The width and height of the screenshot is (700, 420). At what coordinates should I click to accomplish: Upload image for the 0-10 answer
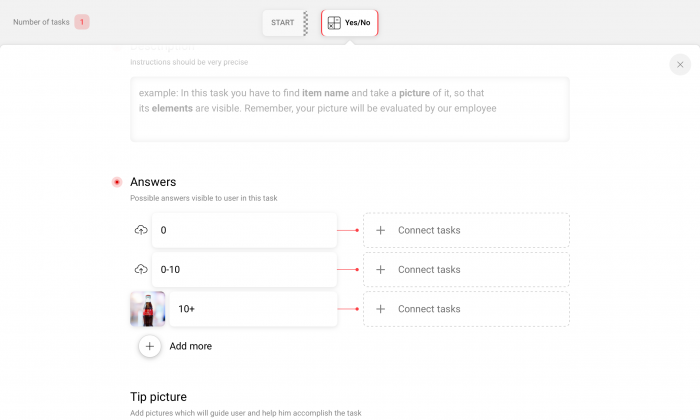[141, 269]
